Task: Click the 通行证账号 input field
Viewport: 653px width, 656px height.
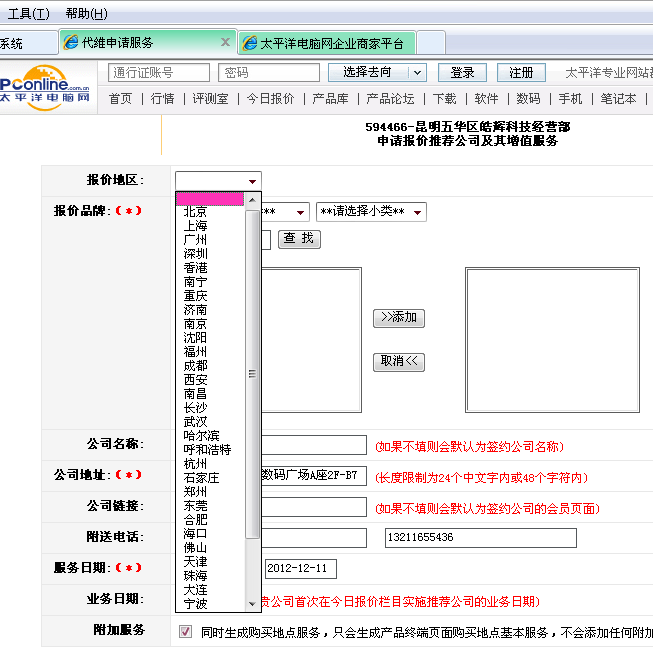Action: [159, 73]
